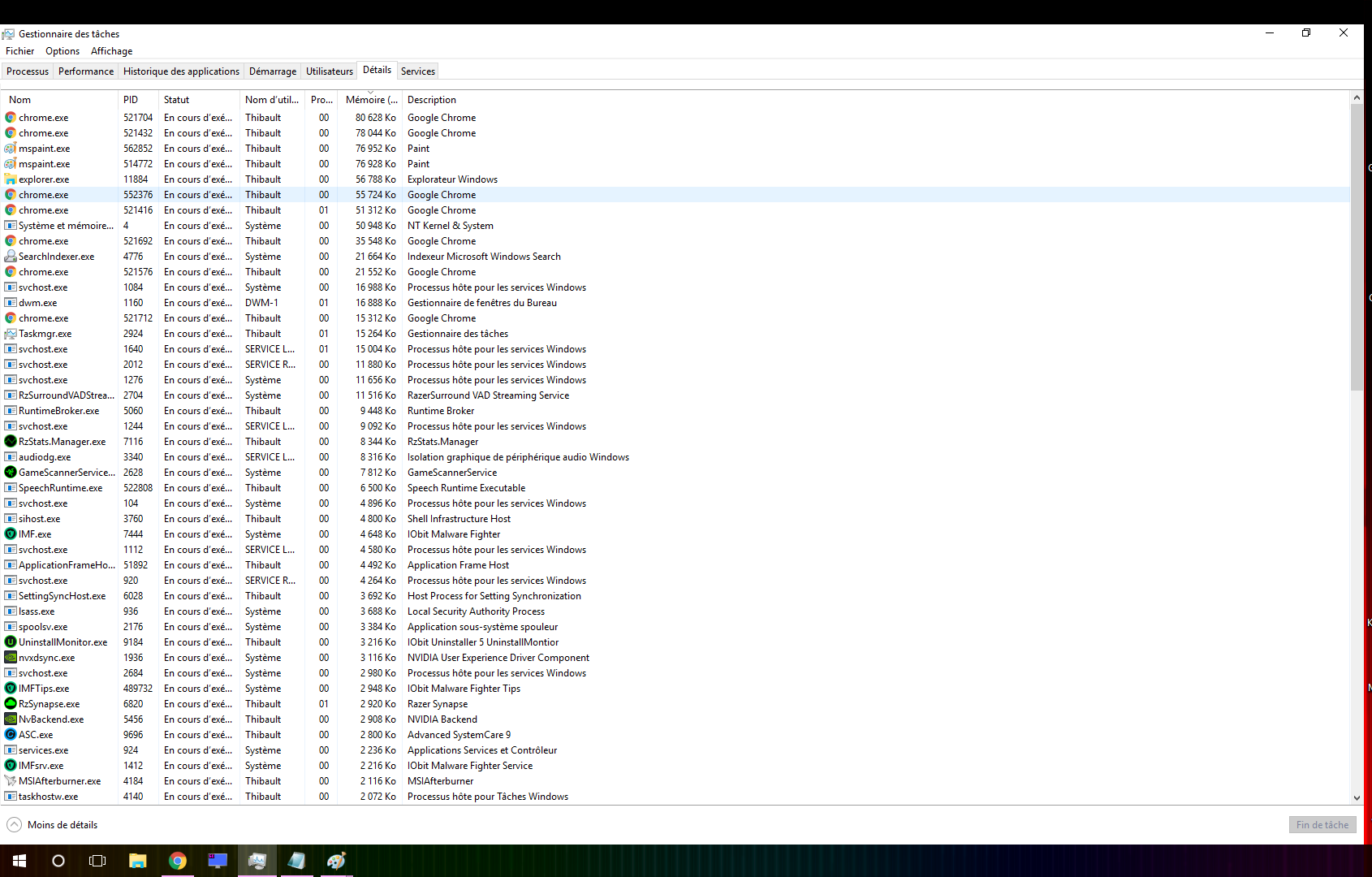1372x877 pixels.
Task: Sort by the Nom column header
Action: (61, 100)
